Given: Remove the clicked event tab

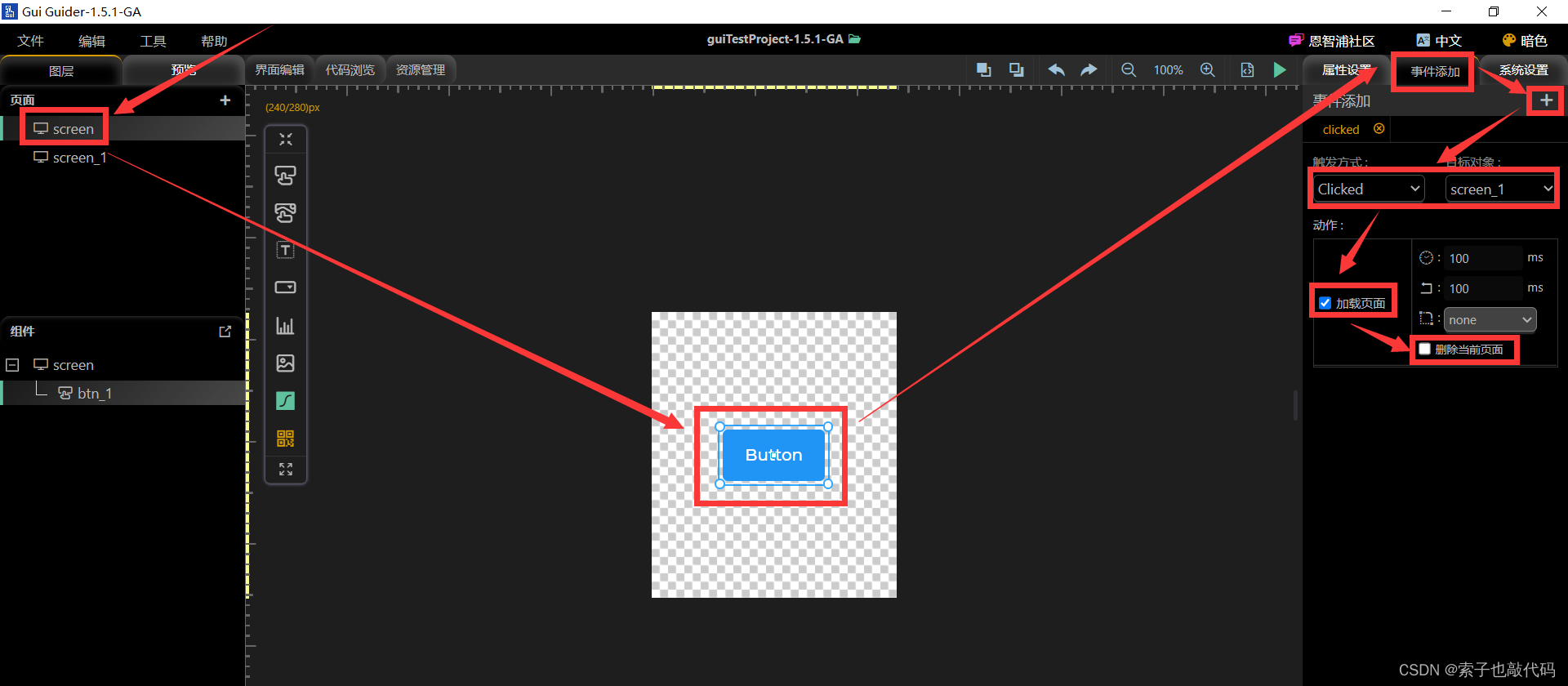Looking at the screenshot, I should click(x=1379, y=129).
